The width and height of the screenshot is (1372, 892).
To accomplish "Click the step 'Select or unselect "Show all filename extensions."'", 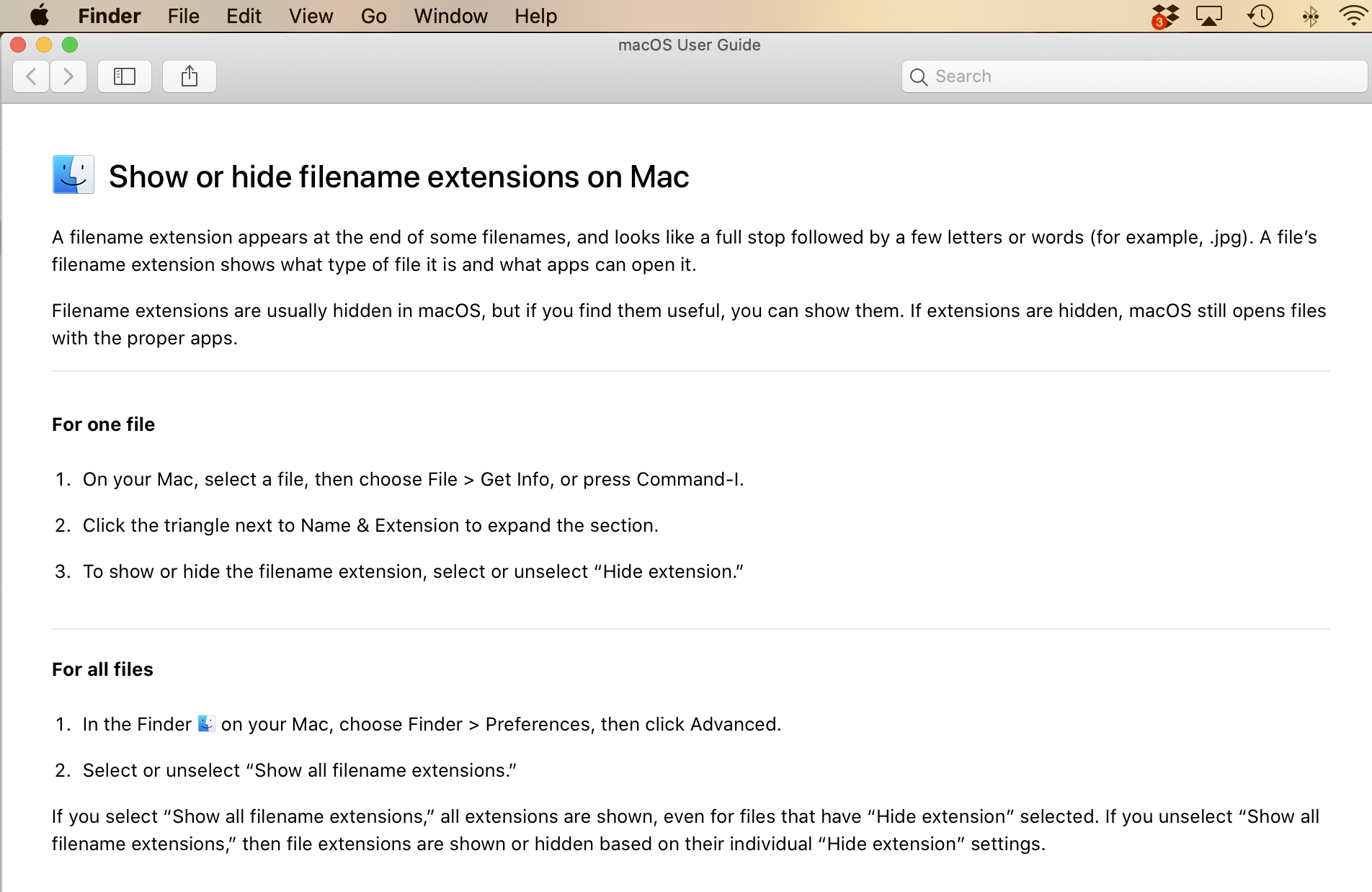I will [300, 770].
